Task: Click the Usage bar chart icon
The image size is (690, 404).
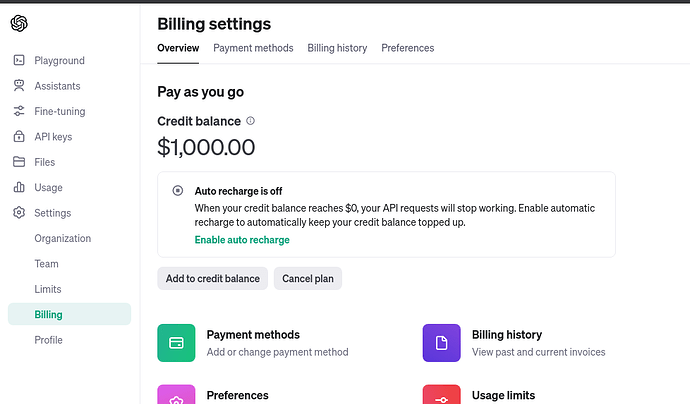Action: [19, 187]
